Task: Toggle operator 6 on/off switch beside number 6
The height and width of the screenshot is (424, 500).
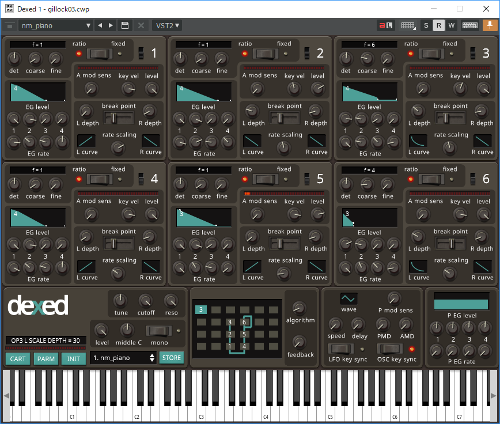Action: (473, 179)
